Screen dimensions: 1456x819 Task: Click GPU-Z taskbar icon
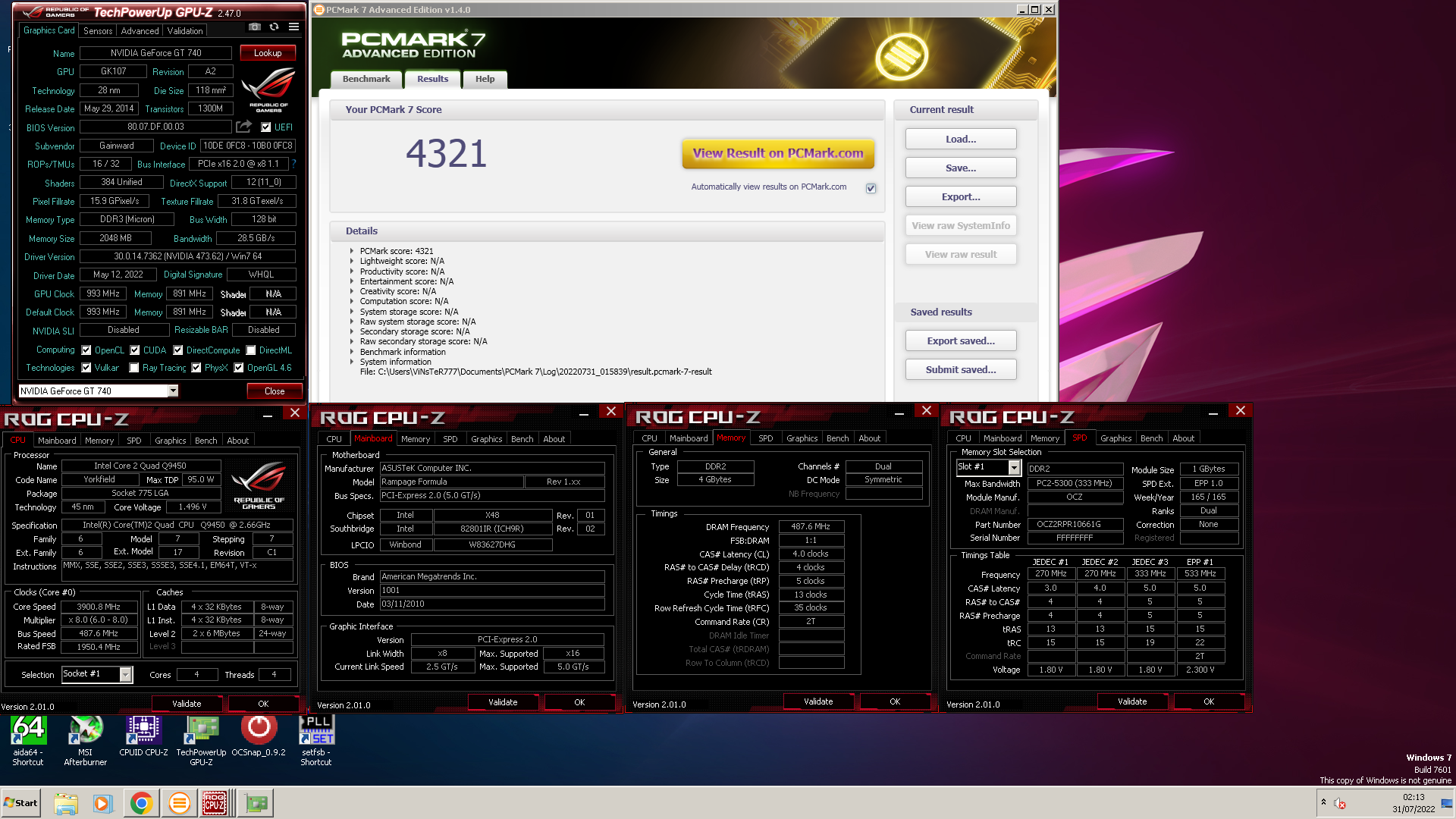pos(256,803)
